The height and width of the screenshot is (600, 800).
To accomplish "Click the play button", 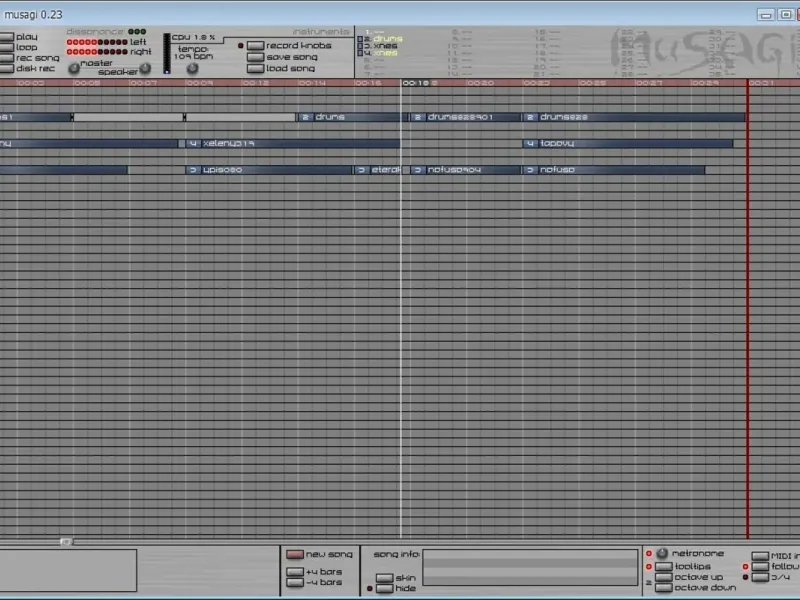I will (7, 37).
